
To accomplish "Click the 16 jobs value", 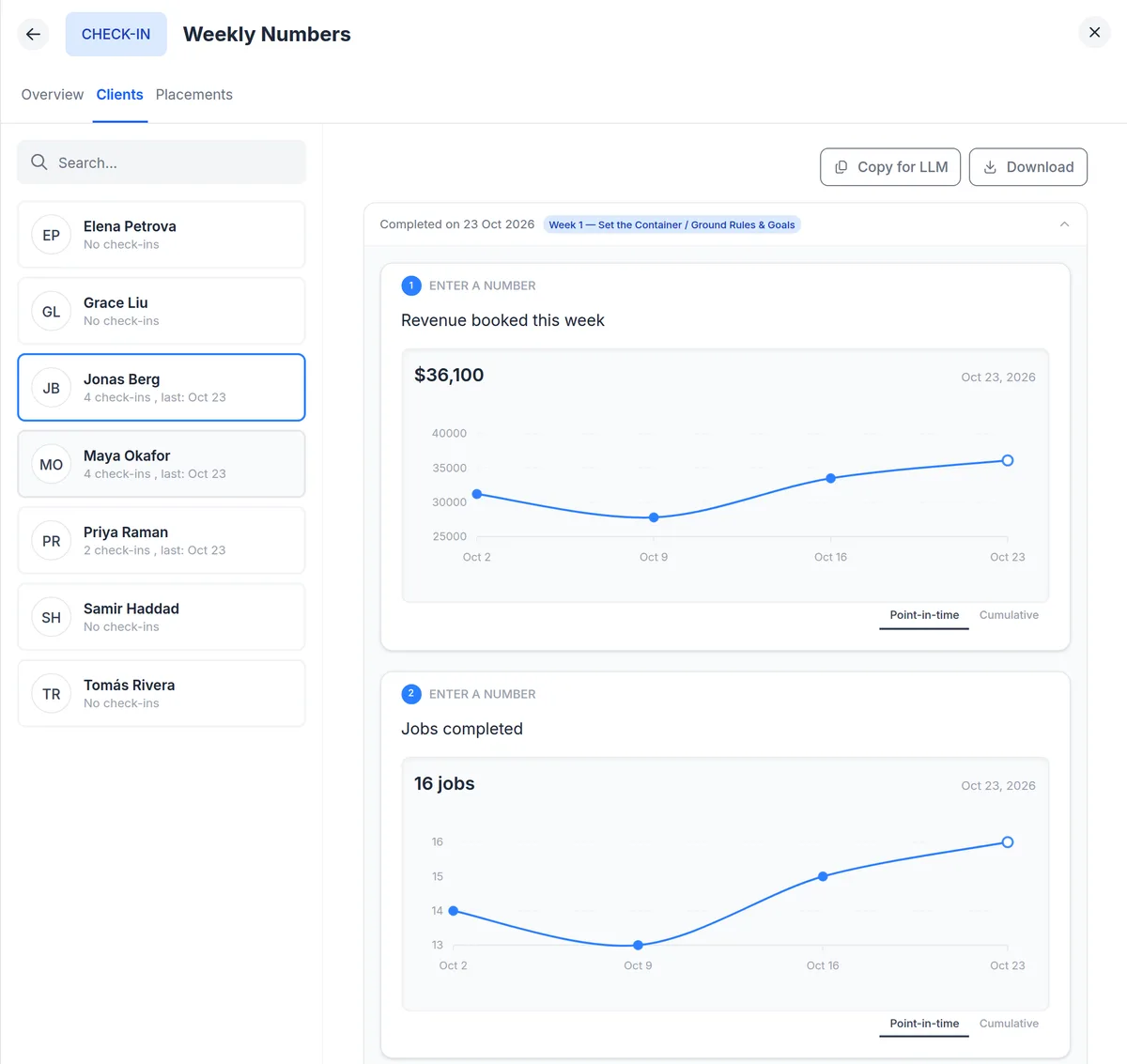I will tap(444, 783).
